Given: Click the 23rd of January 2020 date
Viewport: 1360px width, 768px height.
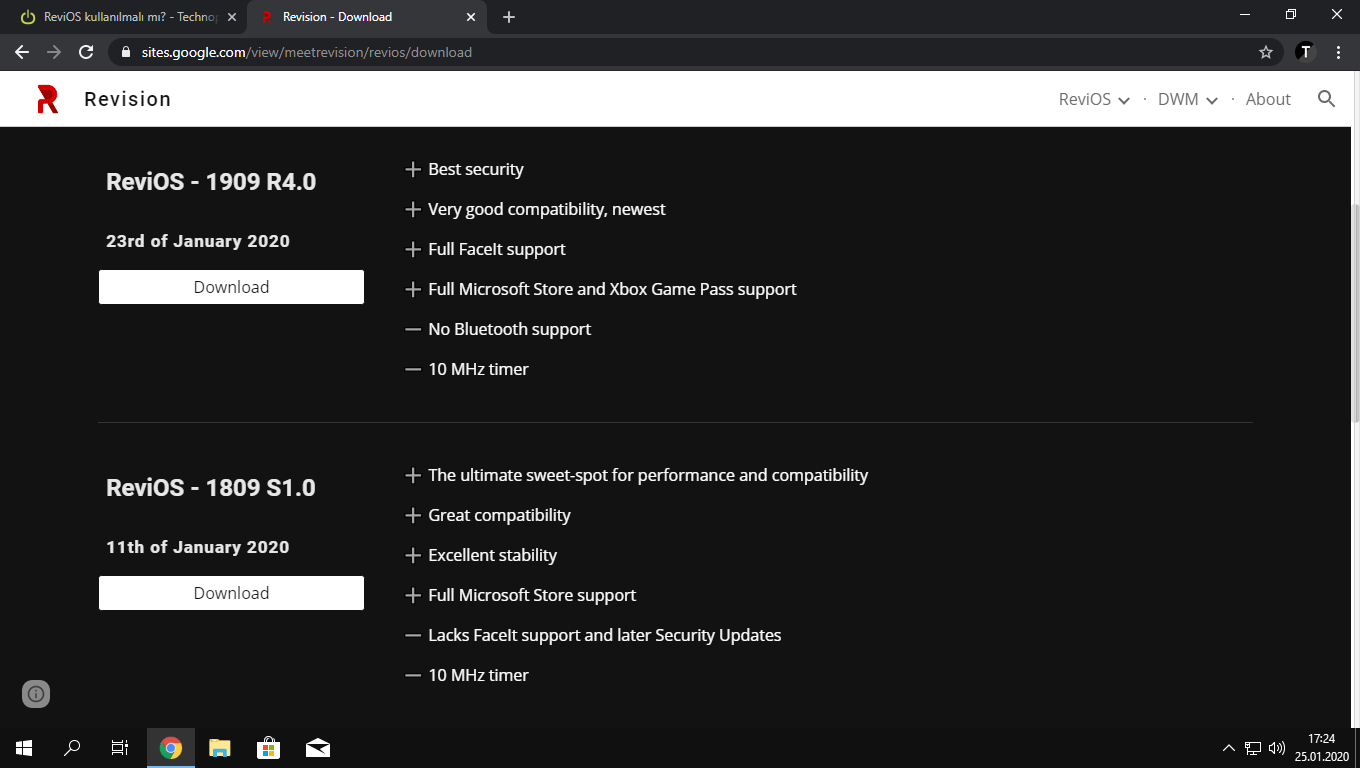Looking at the screenshot, I should tap(198, 241).
